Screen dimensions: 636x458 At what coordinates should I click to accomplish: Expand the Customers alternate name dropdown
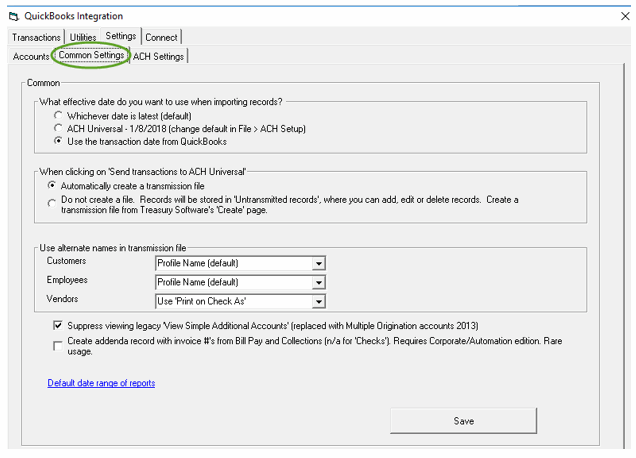[x=318, y=264]
